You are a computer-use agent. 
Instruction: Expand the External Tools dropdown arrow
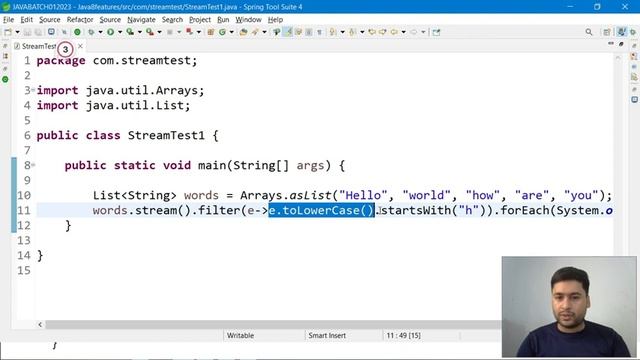159,32
